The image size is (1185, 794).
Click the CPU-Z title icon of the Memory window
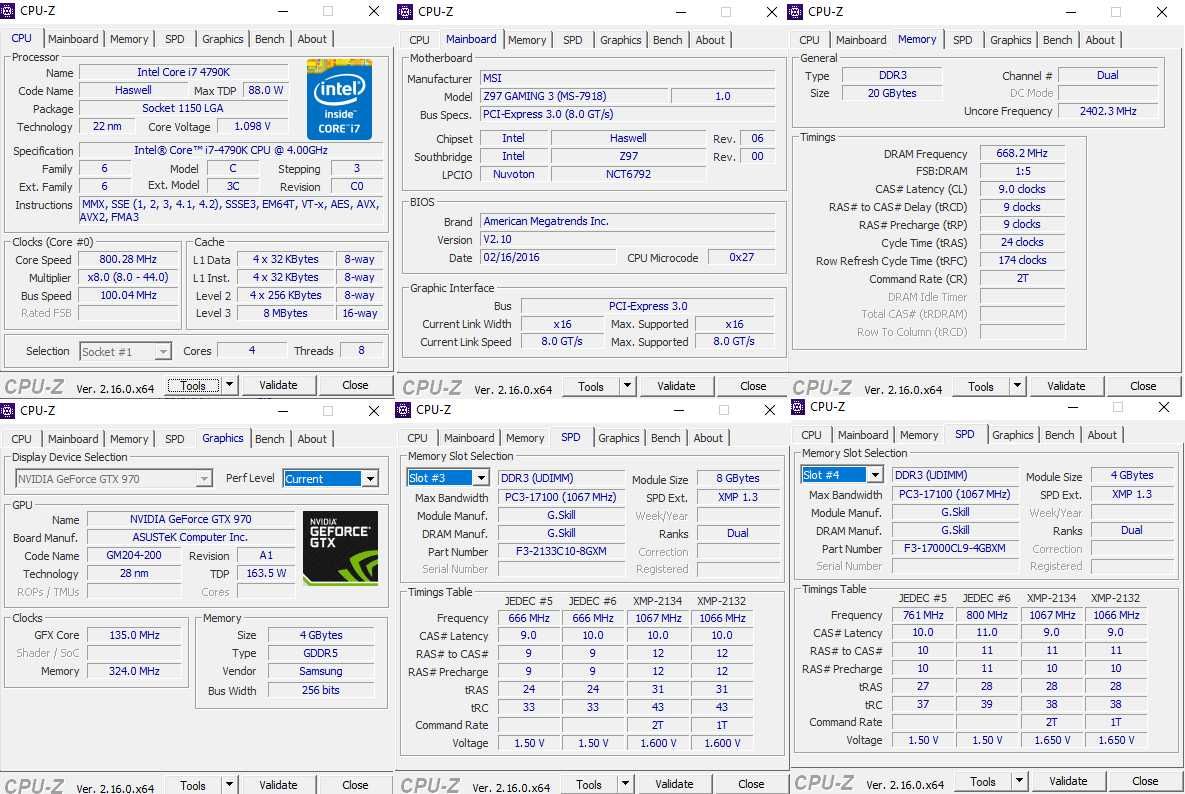[795, 11]
